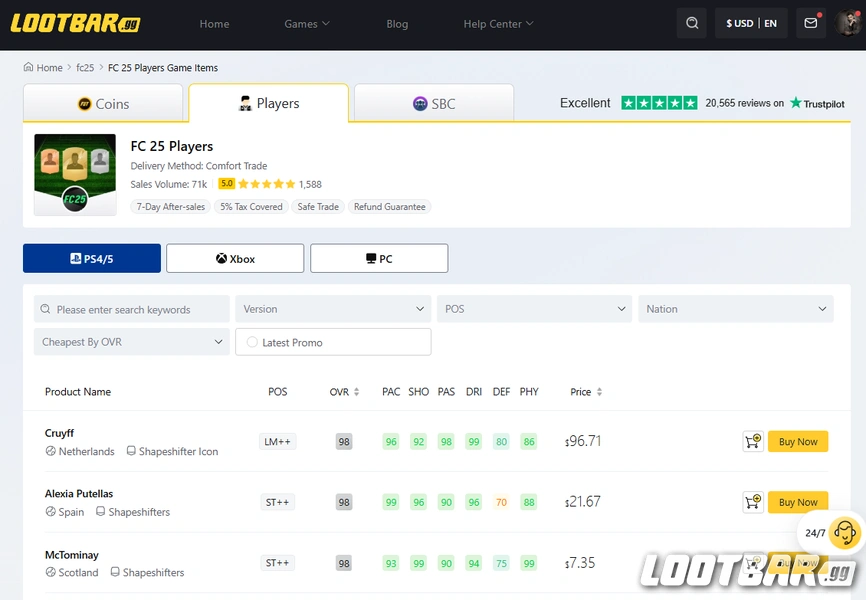Switch to the SBC tab
Image resolution: width=866 pixels, height=600 pixels.
tap(434, 103)
